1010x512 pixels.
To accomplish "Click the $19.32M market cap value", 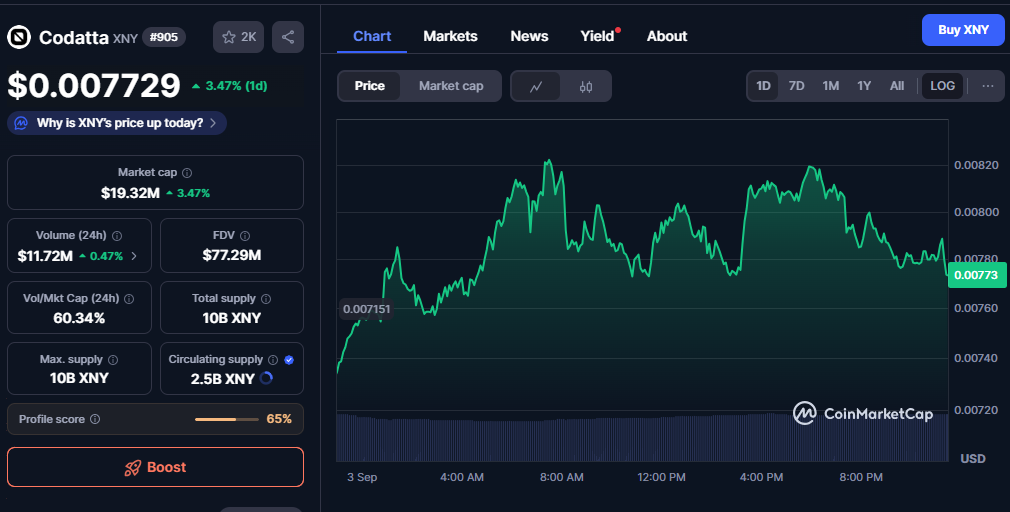I will (130, 193).
